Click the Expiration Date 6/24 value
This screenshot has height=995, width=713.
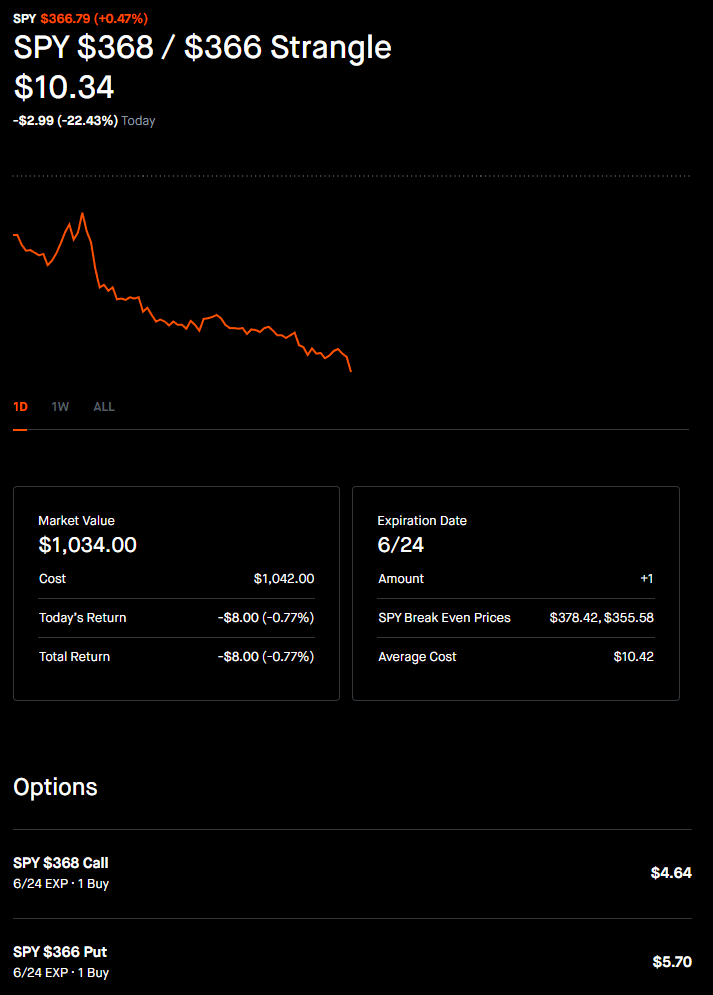(x=400, y=545)
